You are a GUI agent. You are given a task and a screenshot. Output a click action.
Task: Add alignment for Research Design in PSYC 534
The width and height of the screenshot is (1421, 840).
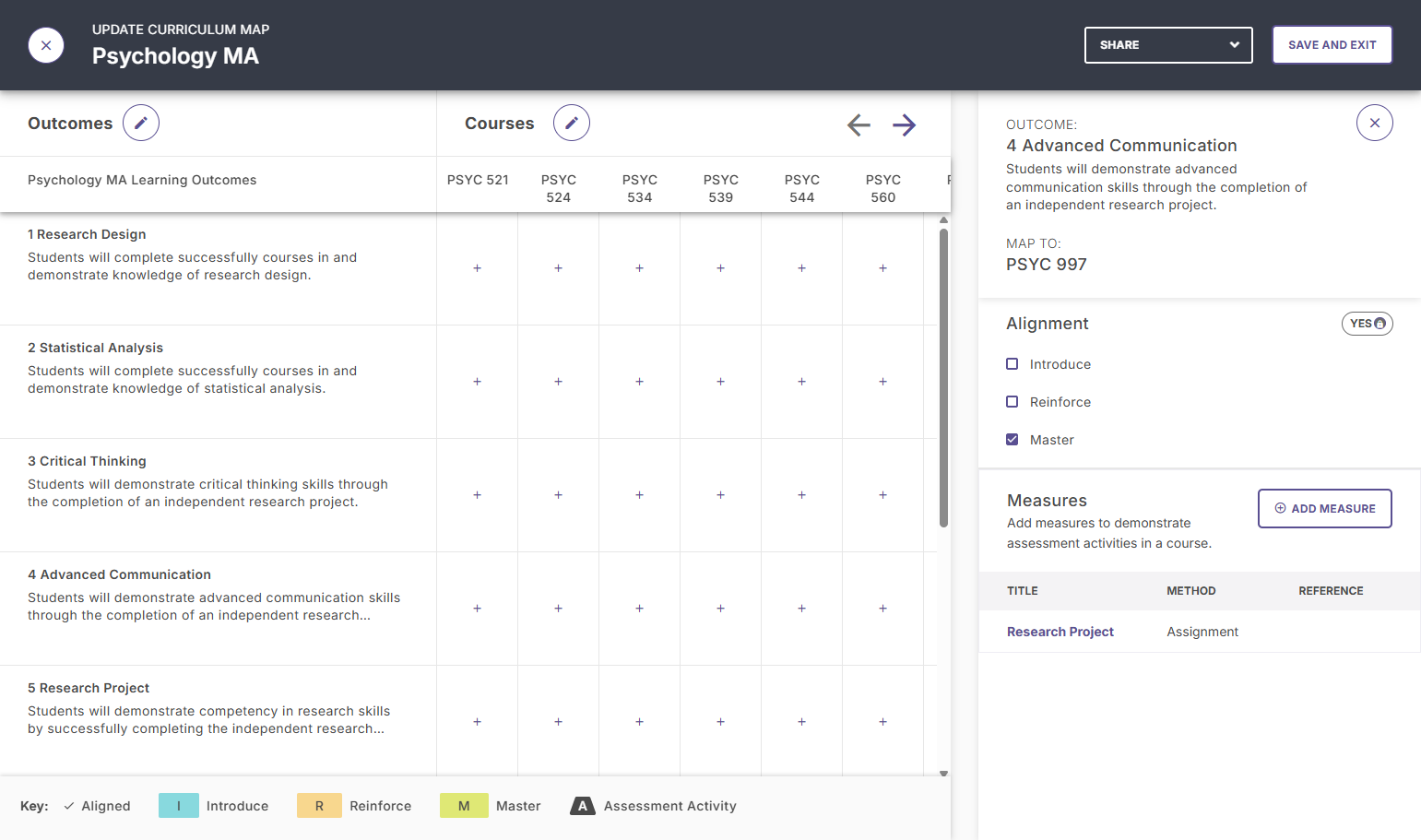pos(639,268)
